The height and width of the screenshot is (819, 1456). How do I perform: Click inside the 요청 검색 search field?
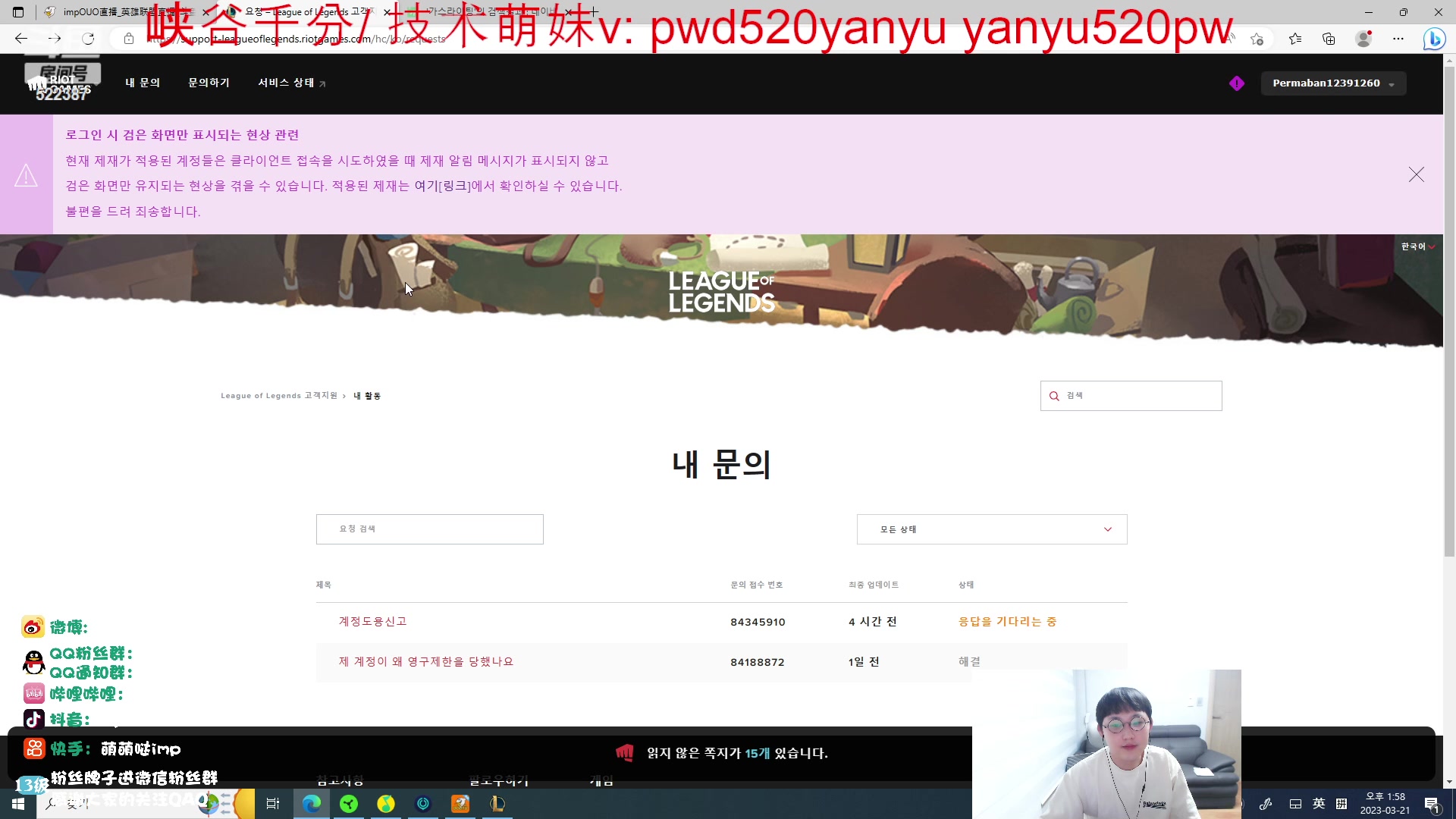tap(429, 529)
